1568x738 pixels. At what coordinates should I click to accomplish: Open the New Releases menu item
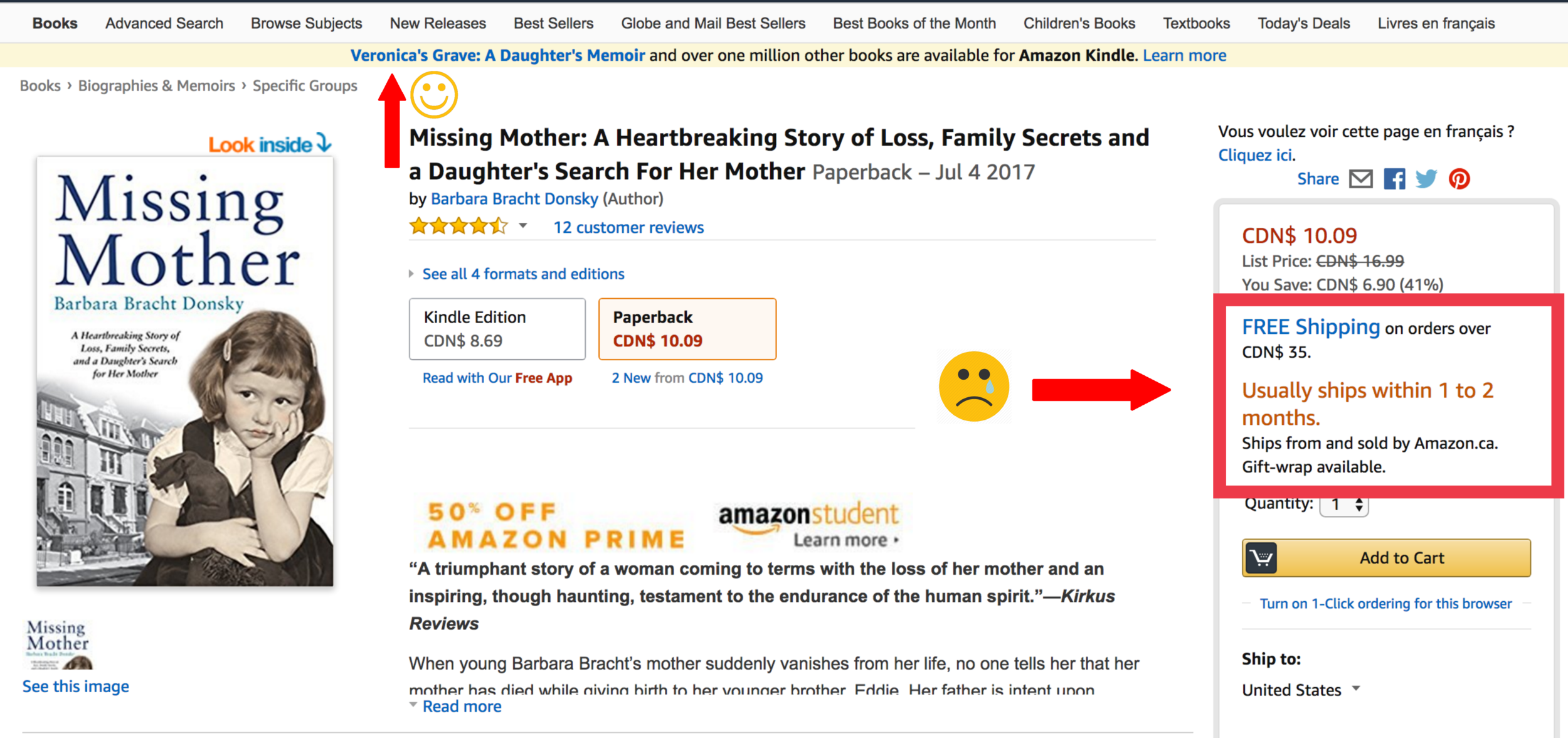pos(438,23)
